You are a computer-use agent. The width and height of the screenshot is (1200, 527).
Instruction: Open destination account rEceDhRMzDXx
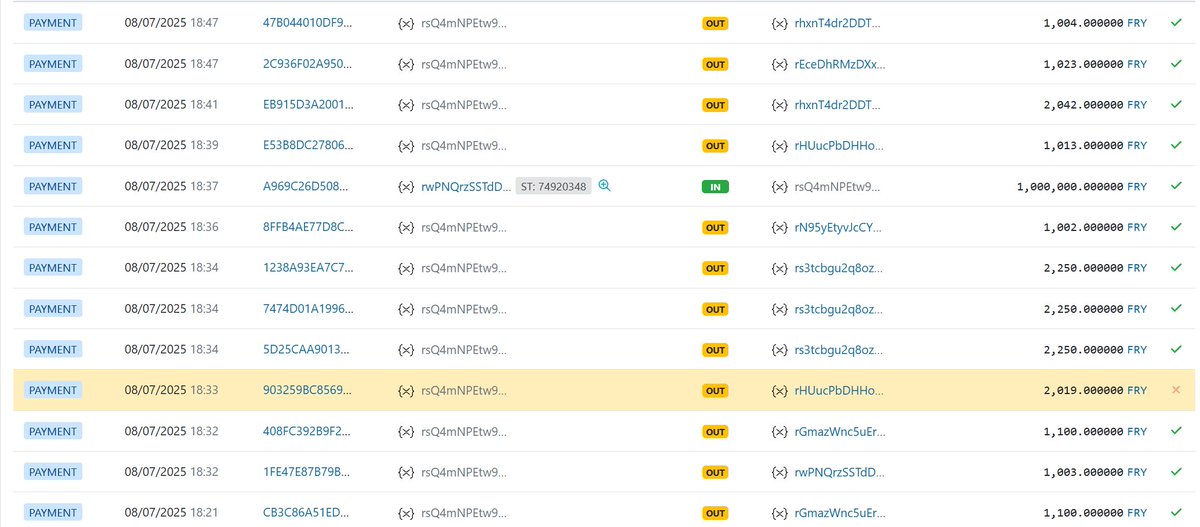(840, 64)
